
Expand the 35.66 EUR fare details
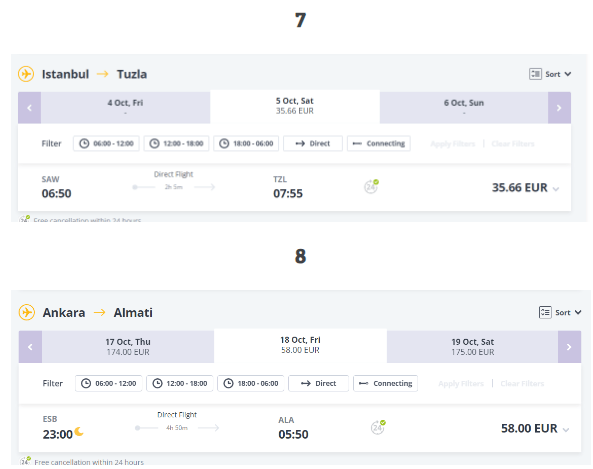(556, 189)
